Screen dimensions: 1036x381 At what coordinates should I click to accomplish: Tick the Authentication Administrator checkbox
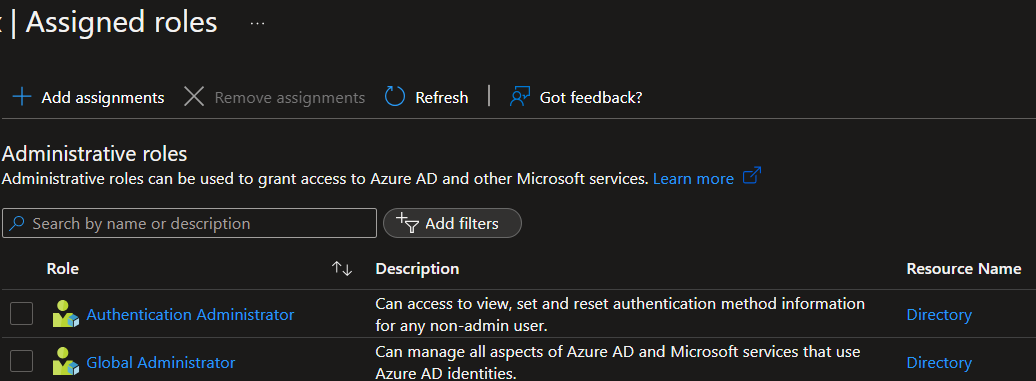point(21,314)
